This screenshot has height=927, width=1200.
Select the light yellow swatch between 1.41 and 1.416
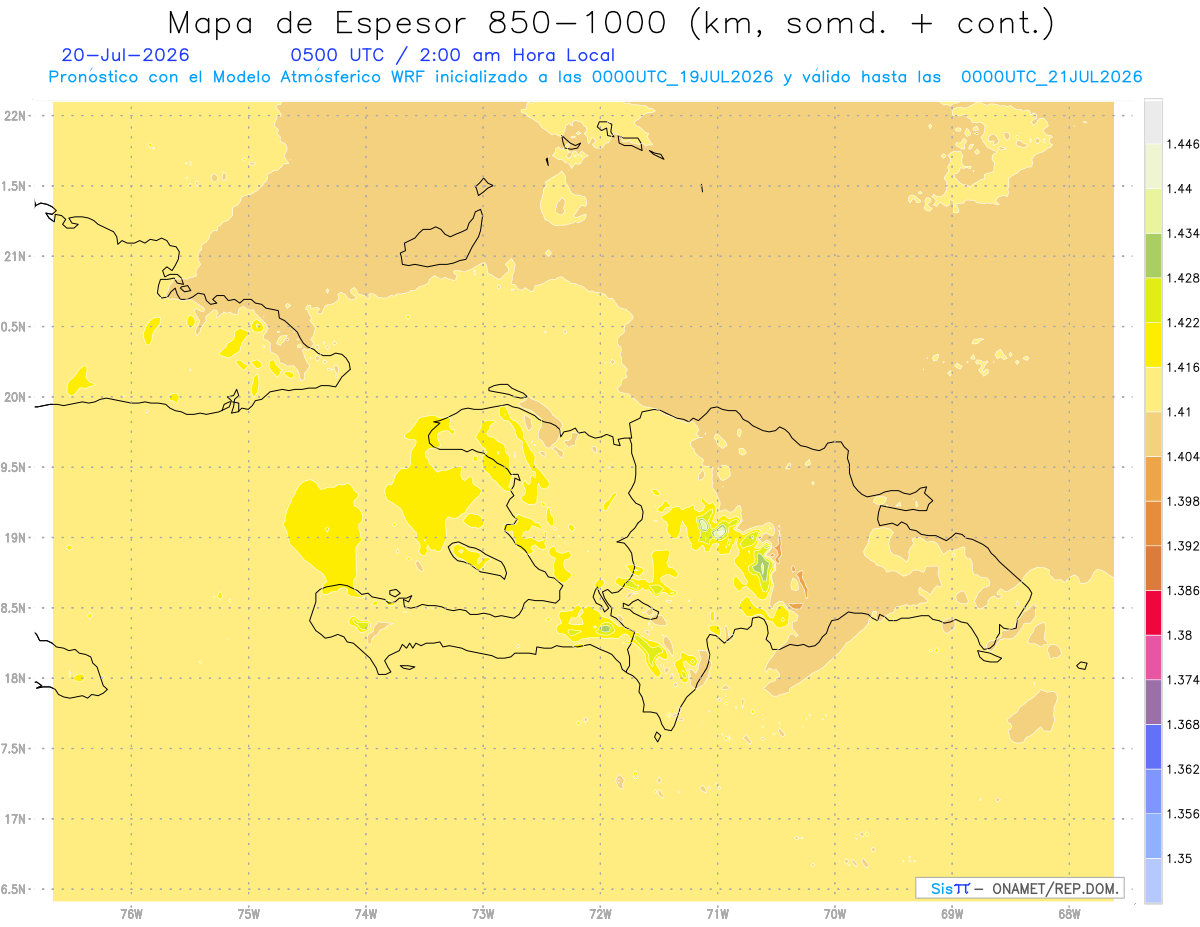point(1153,389)
